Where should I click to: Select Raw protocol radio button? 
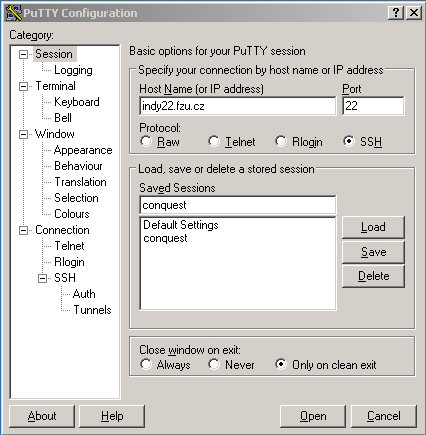(146, 141)
